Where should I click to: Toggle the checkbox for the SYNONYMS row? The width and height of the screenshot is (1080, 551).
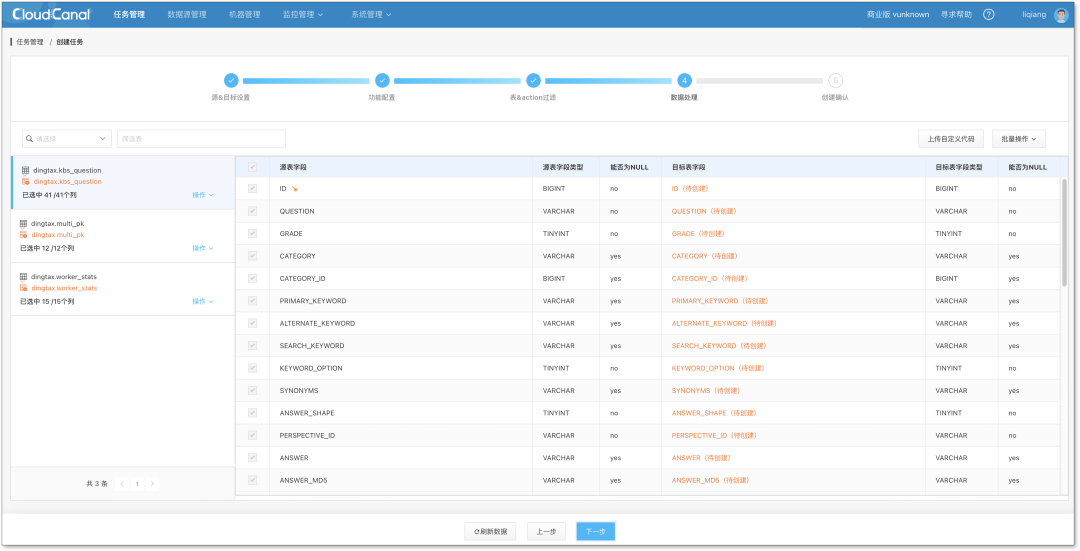pos(253,391)
